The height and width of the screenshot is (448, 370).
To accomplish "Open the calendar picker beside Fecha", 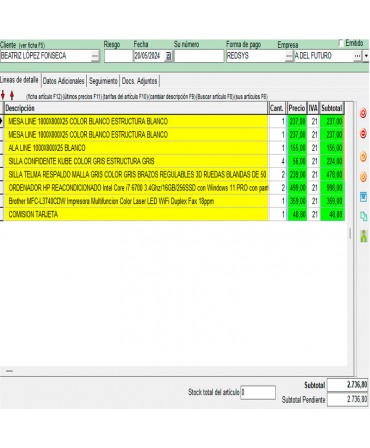I will pyautogui.click(x=168, y=56).
